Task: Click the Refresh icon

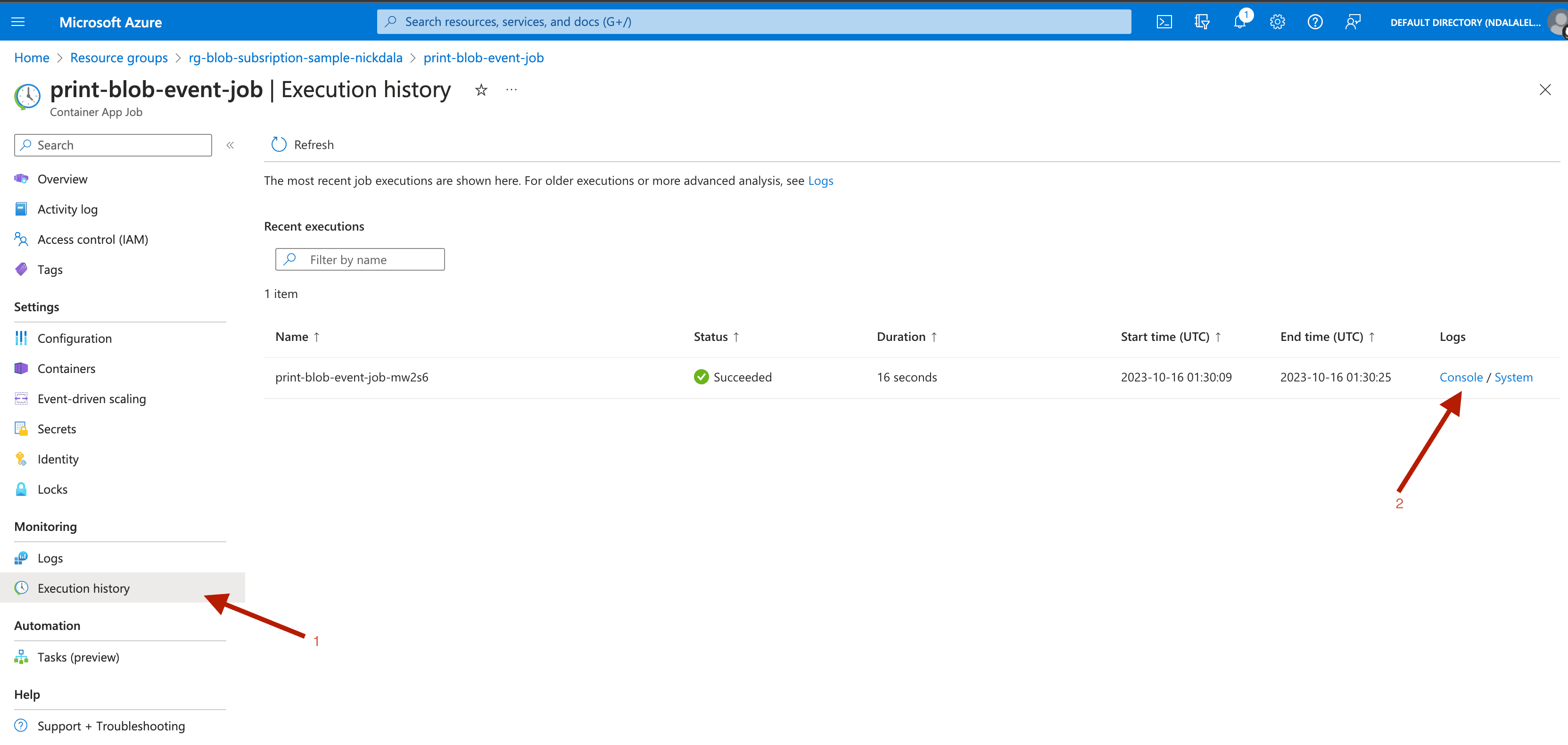Action: [x=279, y=144]
